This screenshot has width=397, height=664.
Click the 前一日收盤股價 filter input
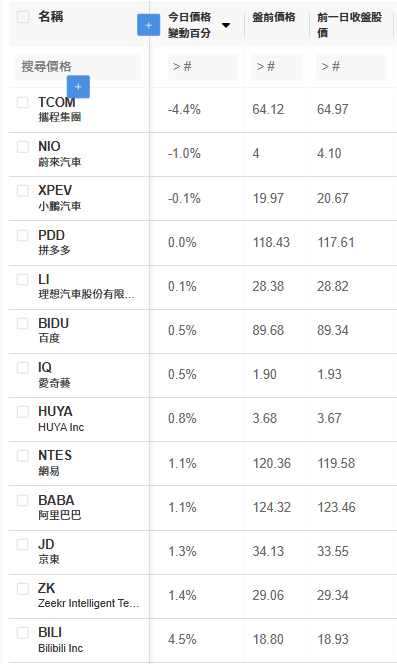coord(351,66)
